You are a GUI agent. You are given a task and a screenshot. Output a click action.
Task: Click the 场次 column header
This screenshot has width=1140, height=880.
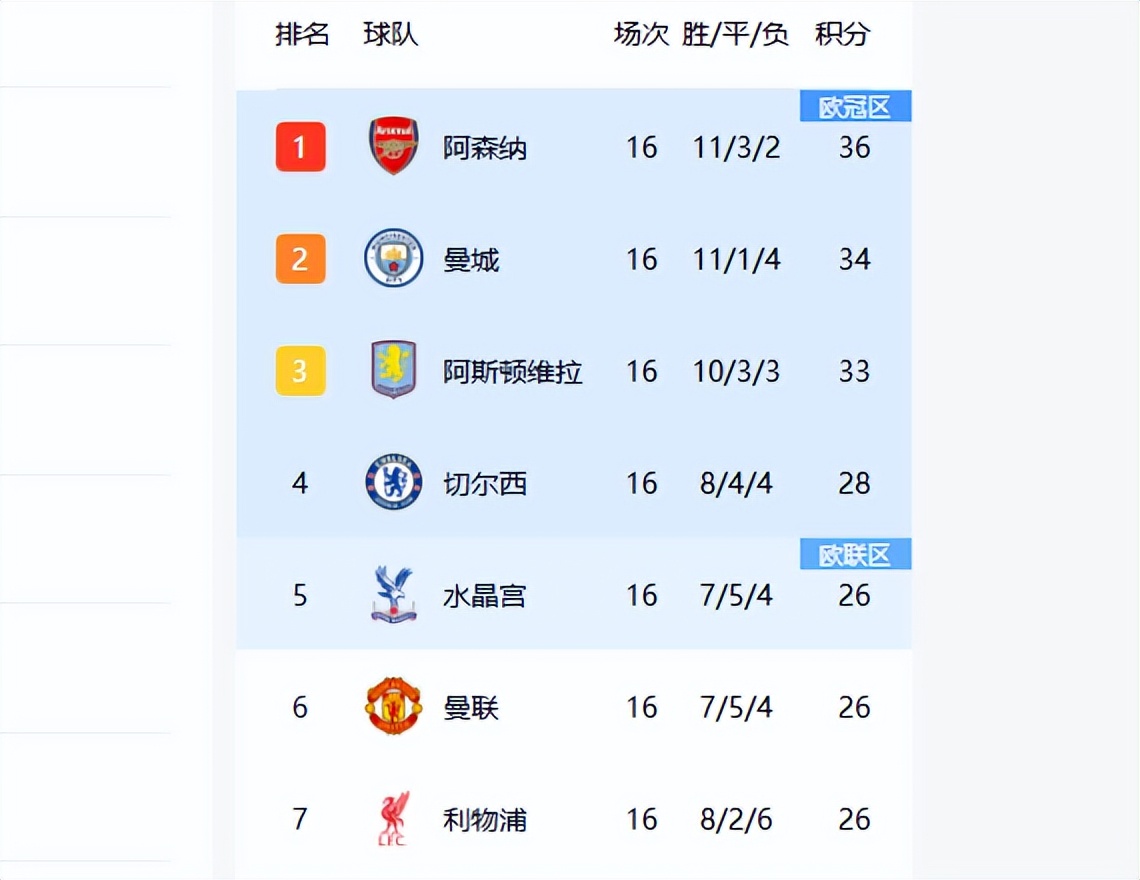tap(641, 34)
